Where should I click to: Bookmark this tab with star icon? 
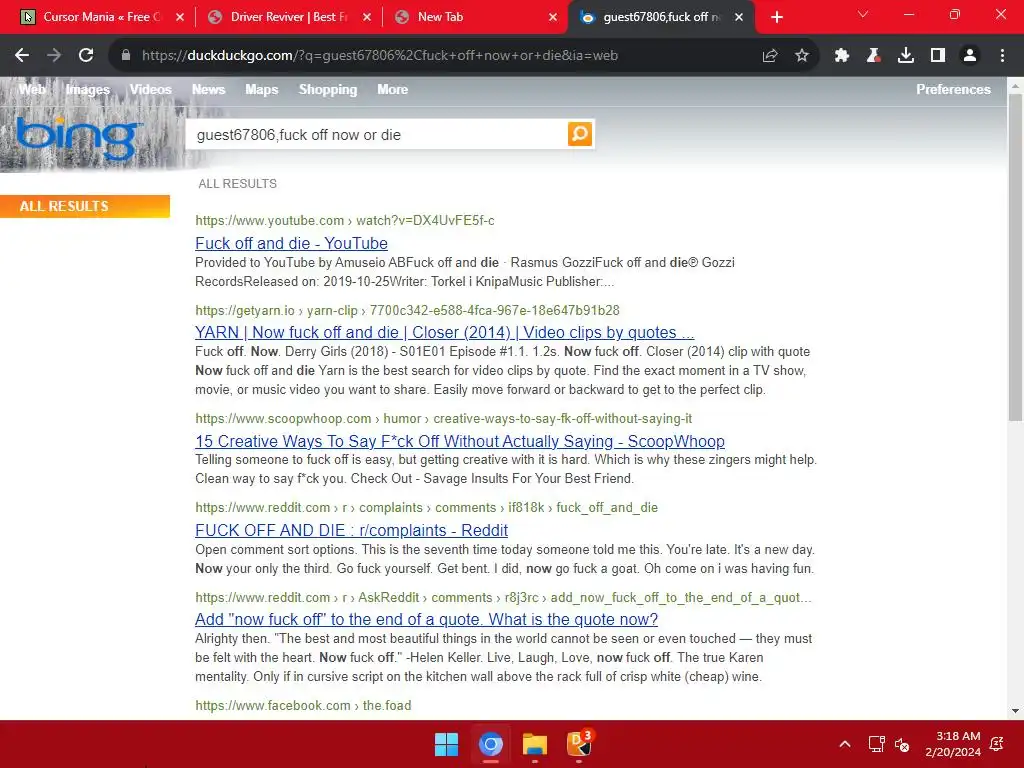click(x=802, y=56)
